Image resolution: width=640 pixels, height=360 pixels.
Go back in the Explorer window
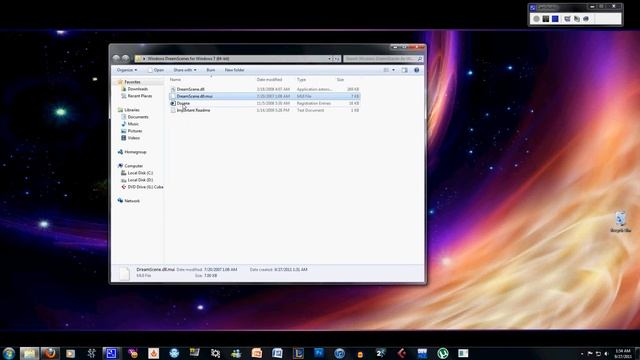pyautogui.click(x=116, y=58)
